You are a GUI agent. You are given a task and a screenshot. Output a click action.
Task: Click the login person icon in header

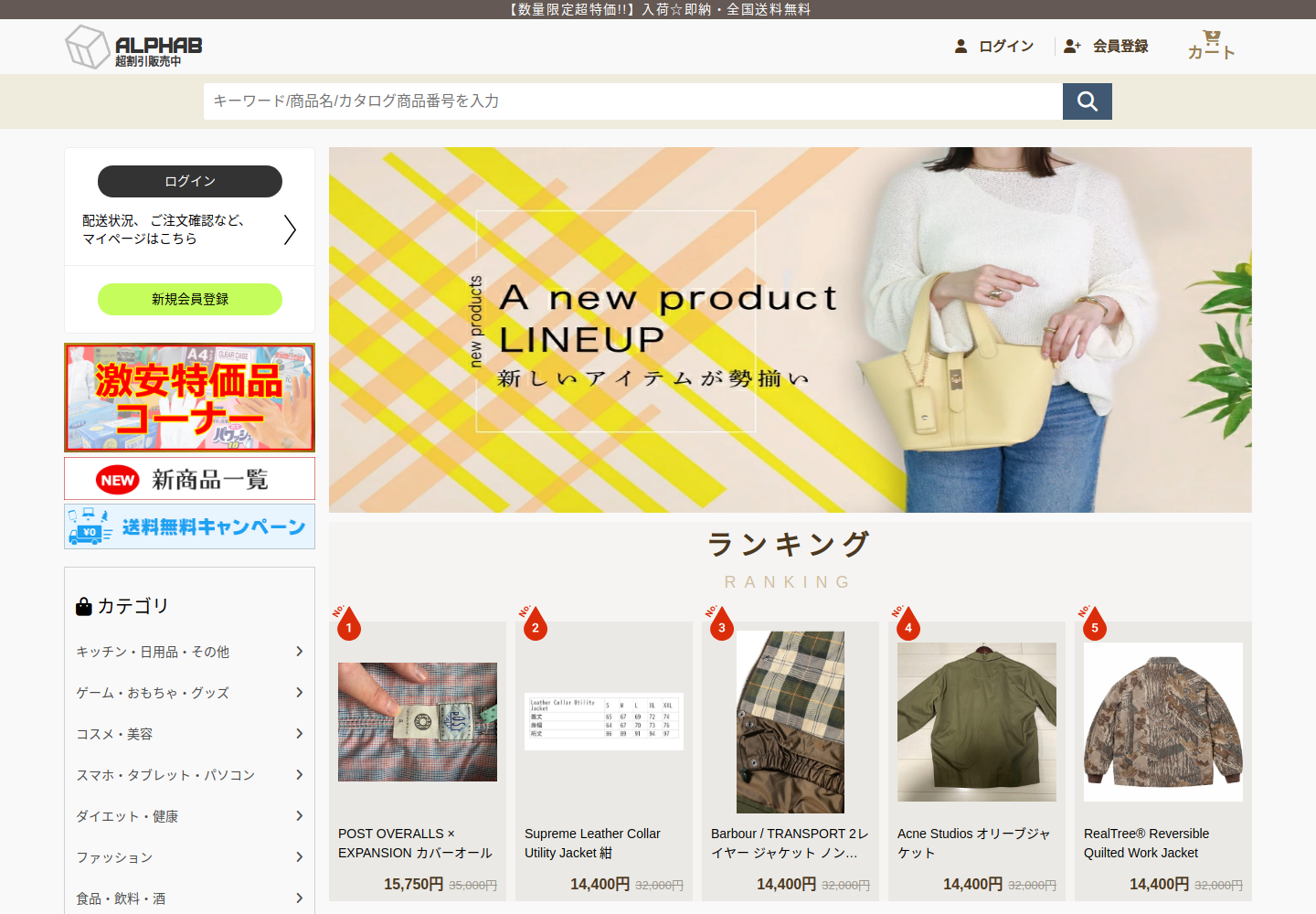(960, 46)
